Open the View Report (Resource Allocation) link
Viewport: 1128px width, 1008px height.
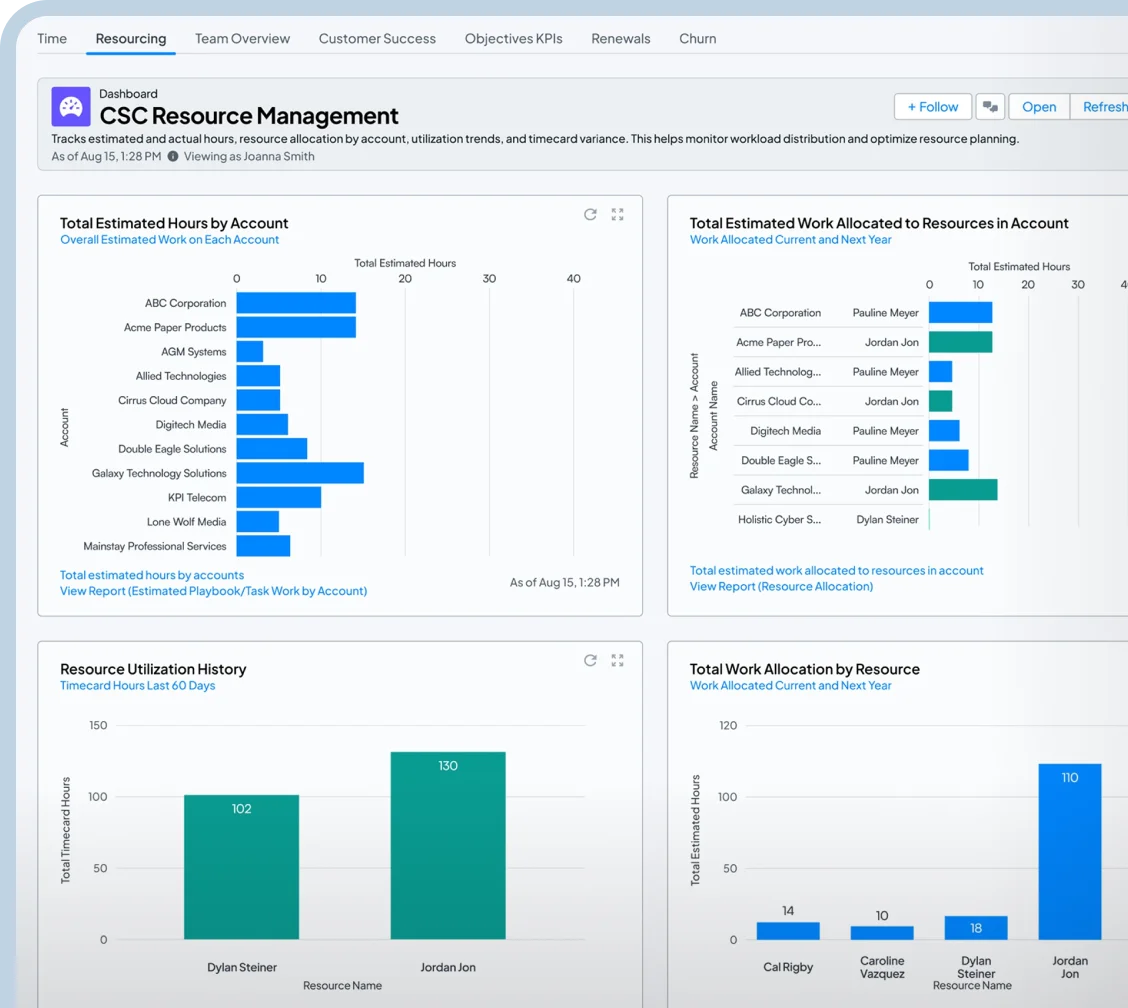781,586
